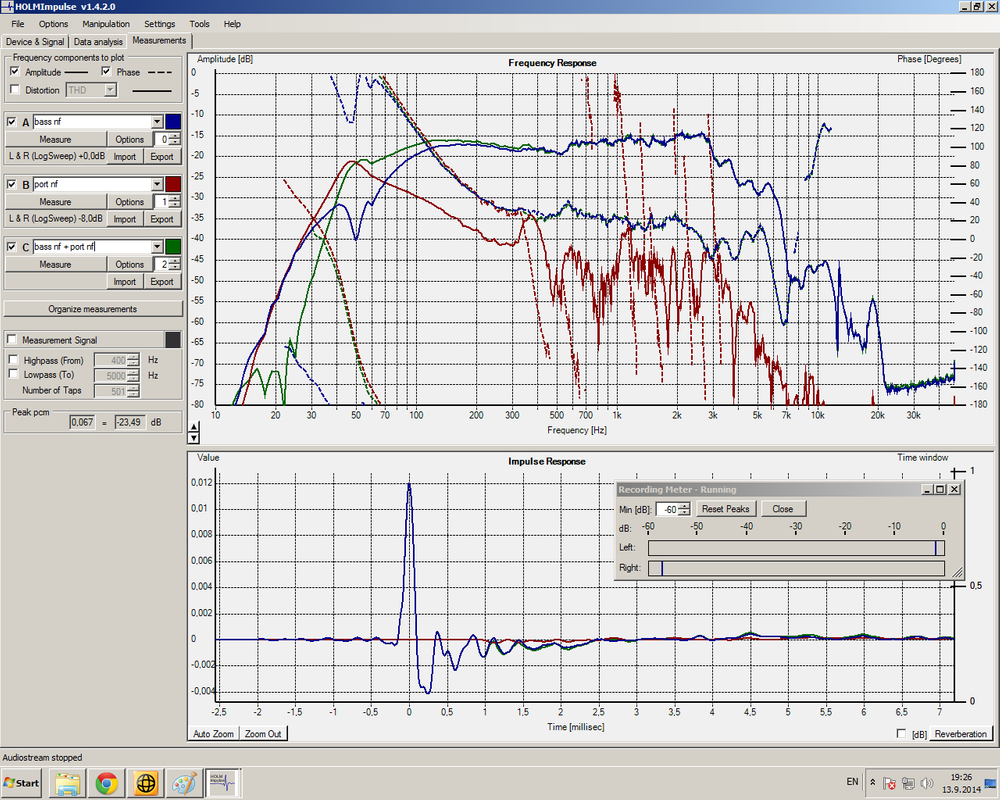Click the Peak pcm value field
The image size is (1000, 800).
click(x=82, y=422)
